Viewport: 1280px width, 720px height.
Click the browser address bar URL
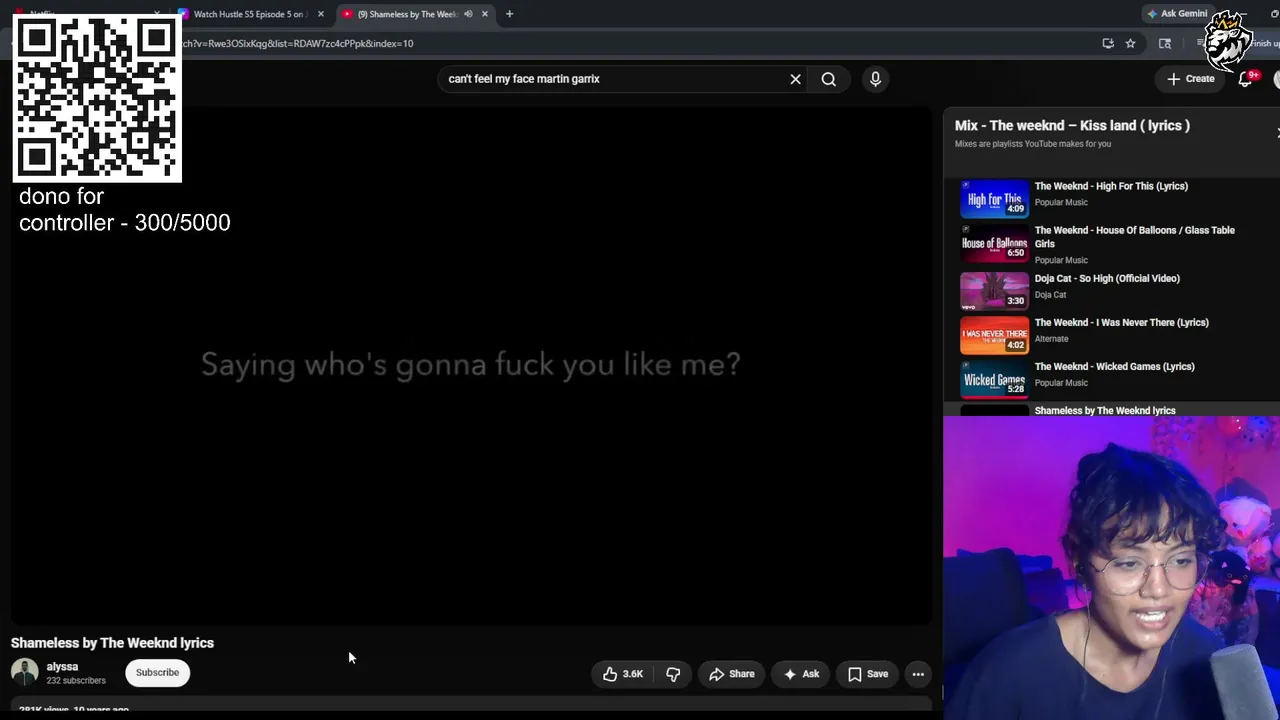pyautogui.click(x=296, y=43)
